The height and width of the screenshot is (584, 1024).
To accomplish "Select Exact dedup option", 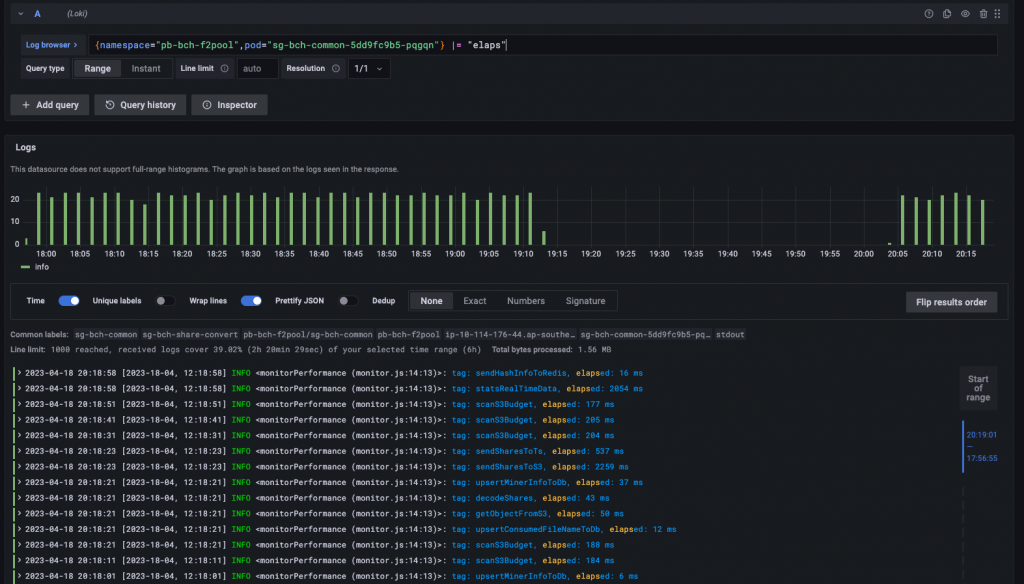I will [x=475, y=301].
